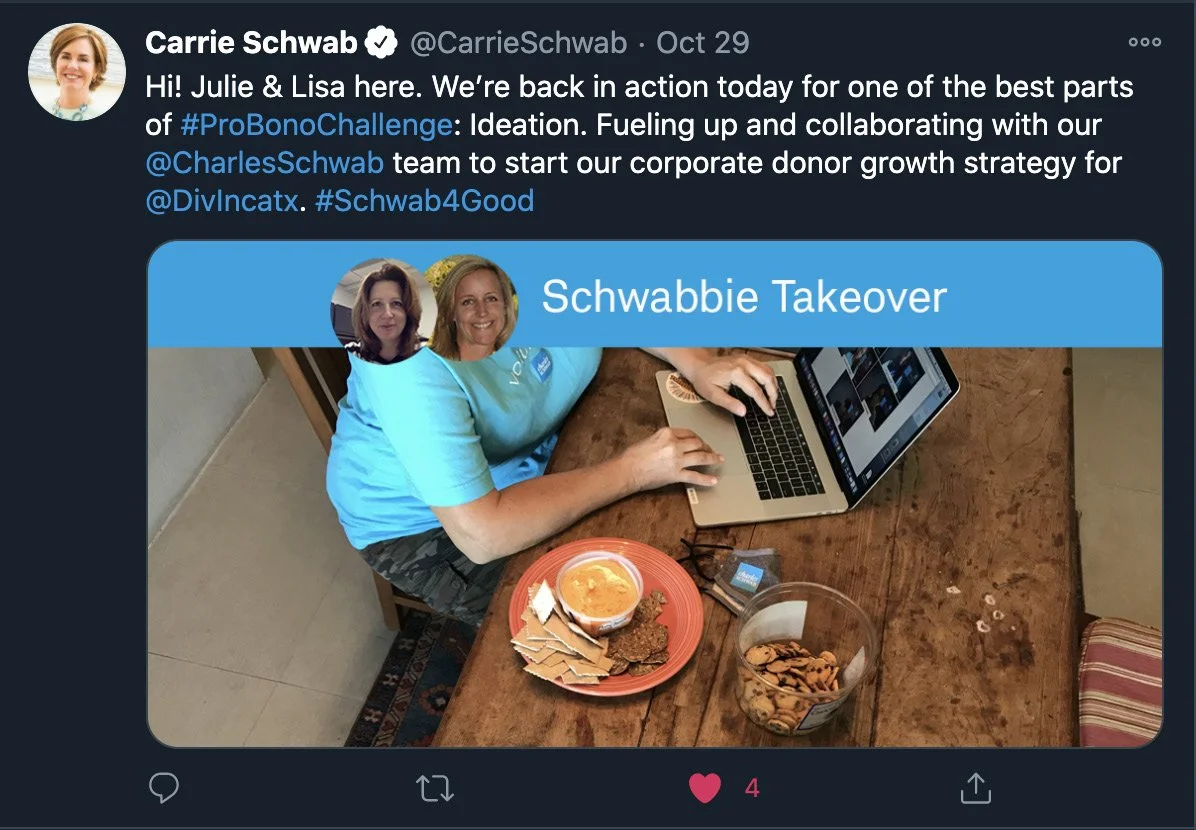Open the share tweet icon
Image resolution: width=1196 pixels, height=830 pixels.
976,788
